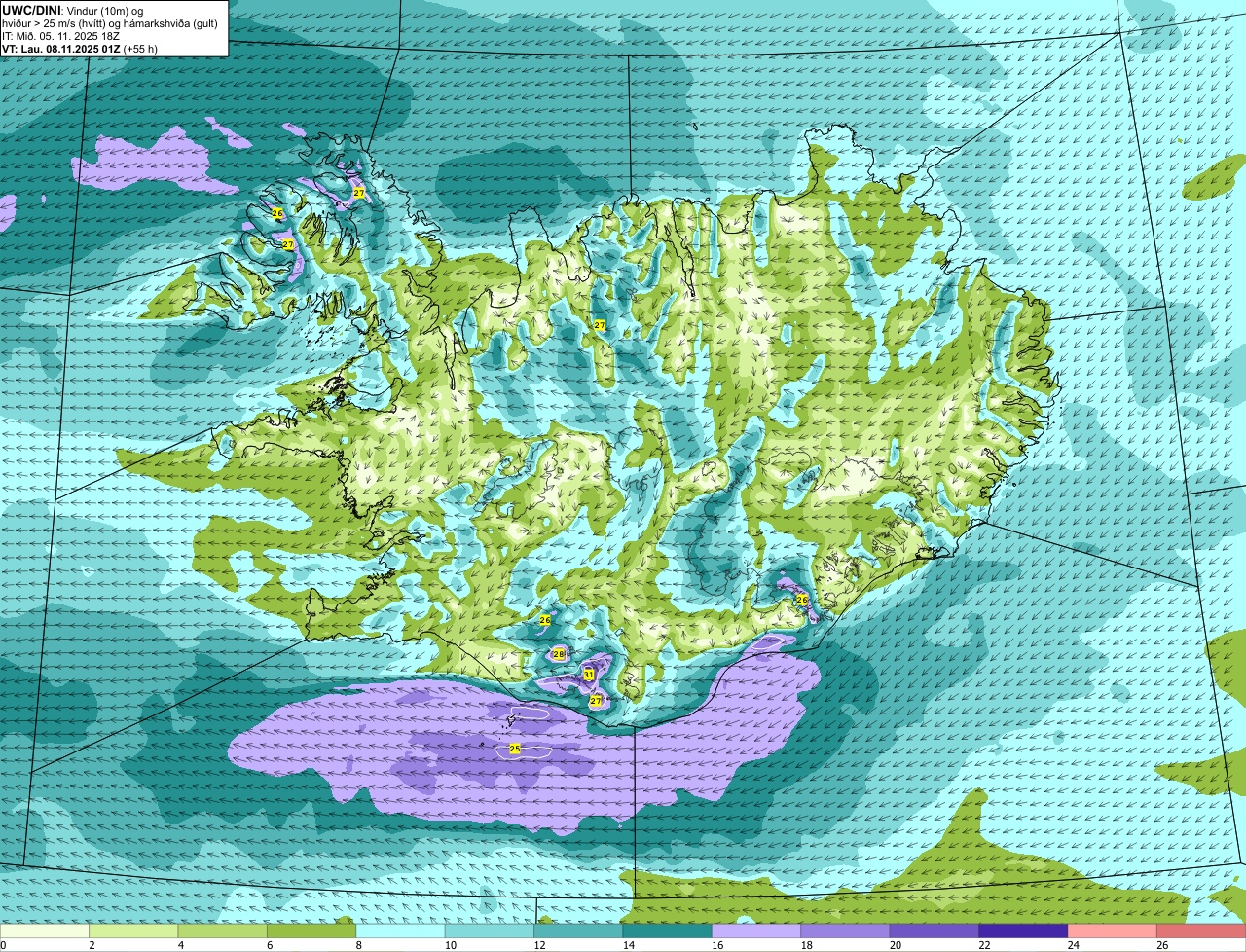Pick the violet 20–22 m/s scale swatch
Screen dimensions: 1246x952
pyautogui.click(x=934, y=932)
